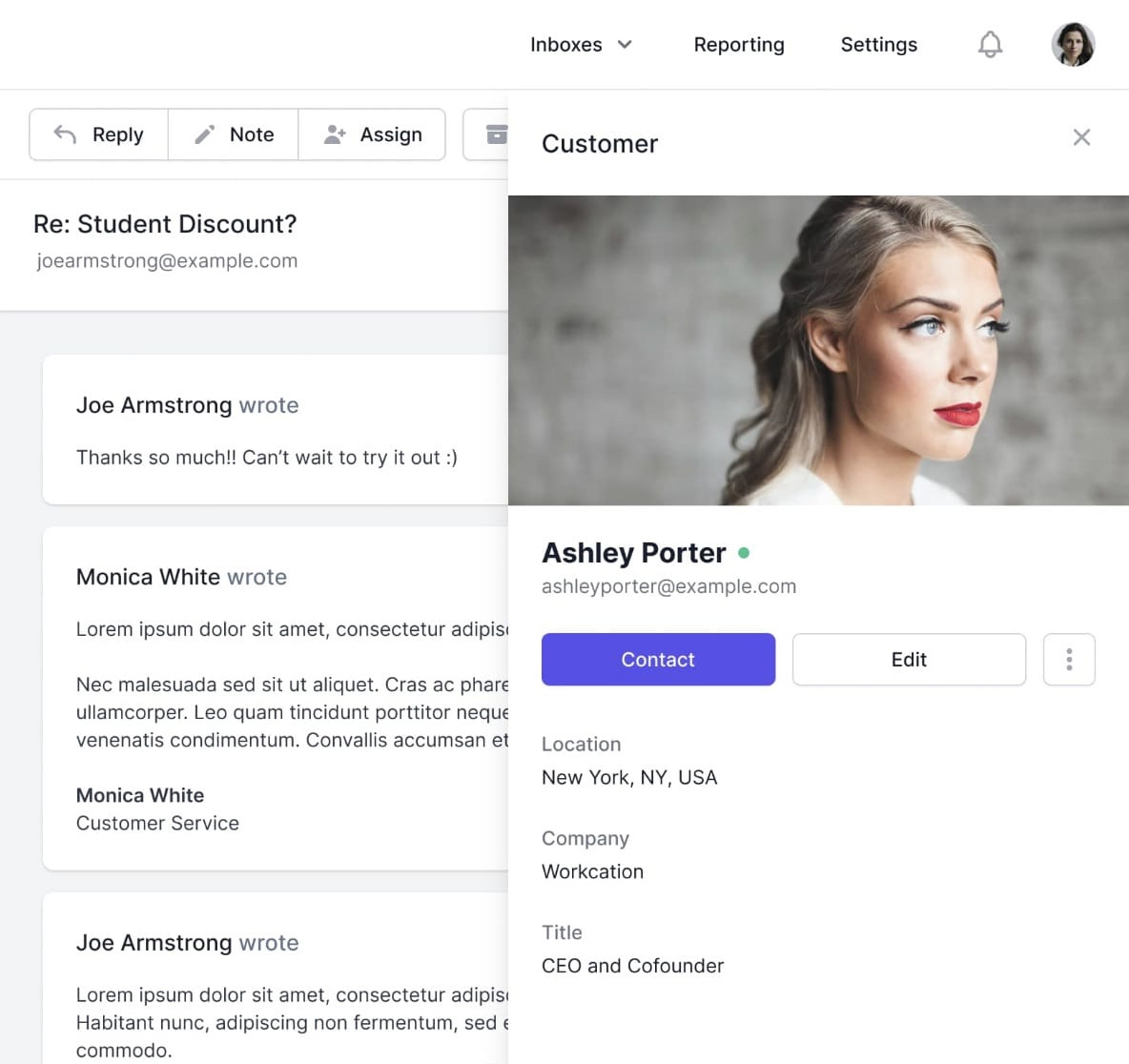Click the ashleyporter@example.com email address
Screen dimensions: 1129x1064
click(668, 586)
